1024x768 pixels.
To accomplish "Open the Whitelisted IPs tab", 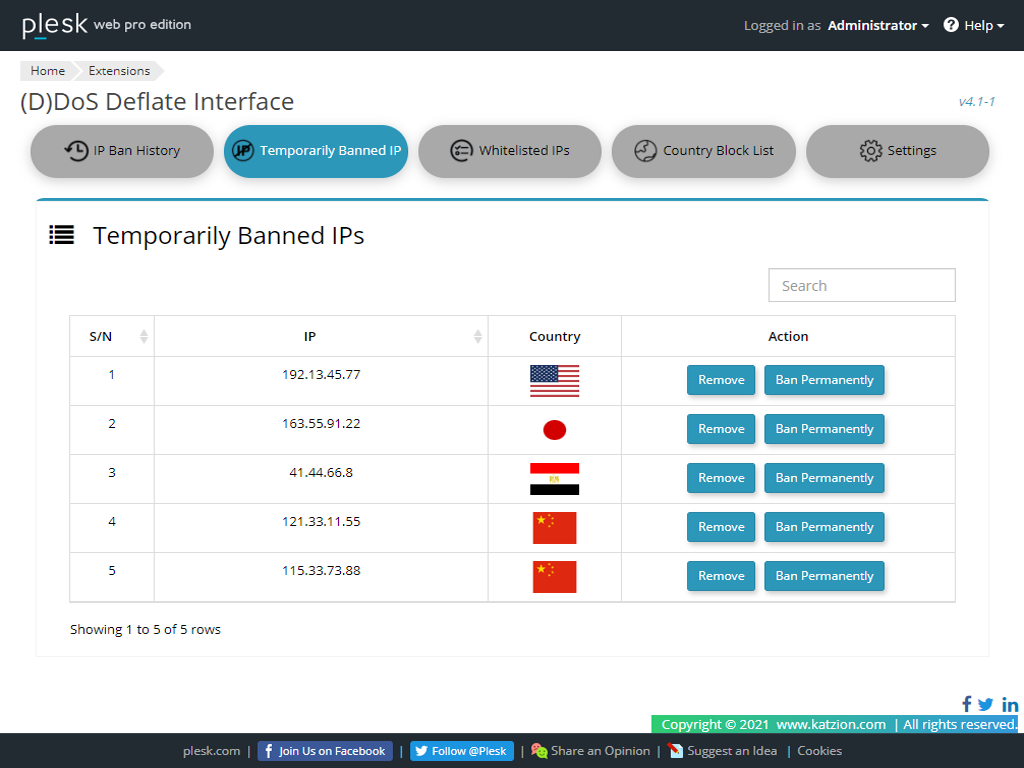I will [x=510, y=151].
